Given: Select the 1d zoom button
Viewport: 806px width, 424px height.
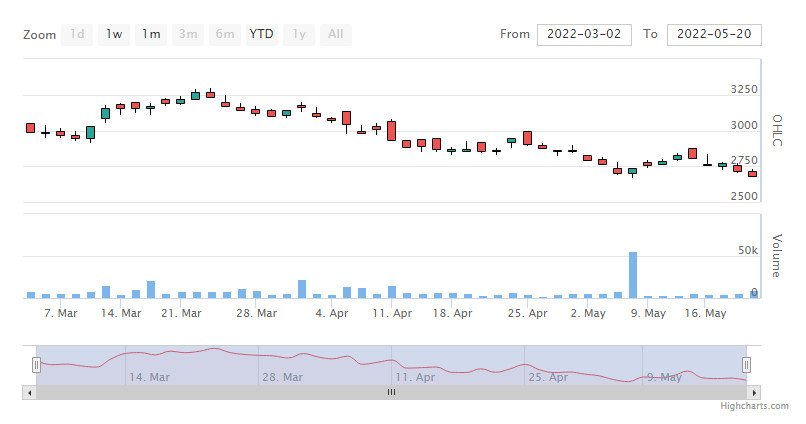Looking at the screenshot, I should [77, 34].
